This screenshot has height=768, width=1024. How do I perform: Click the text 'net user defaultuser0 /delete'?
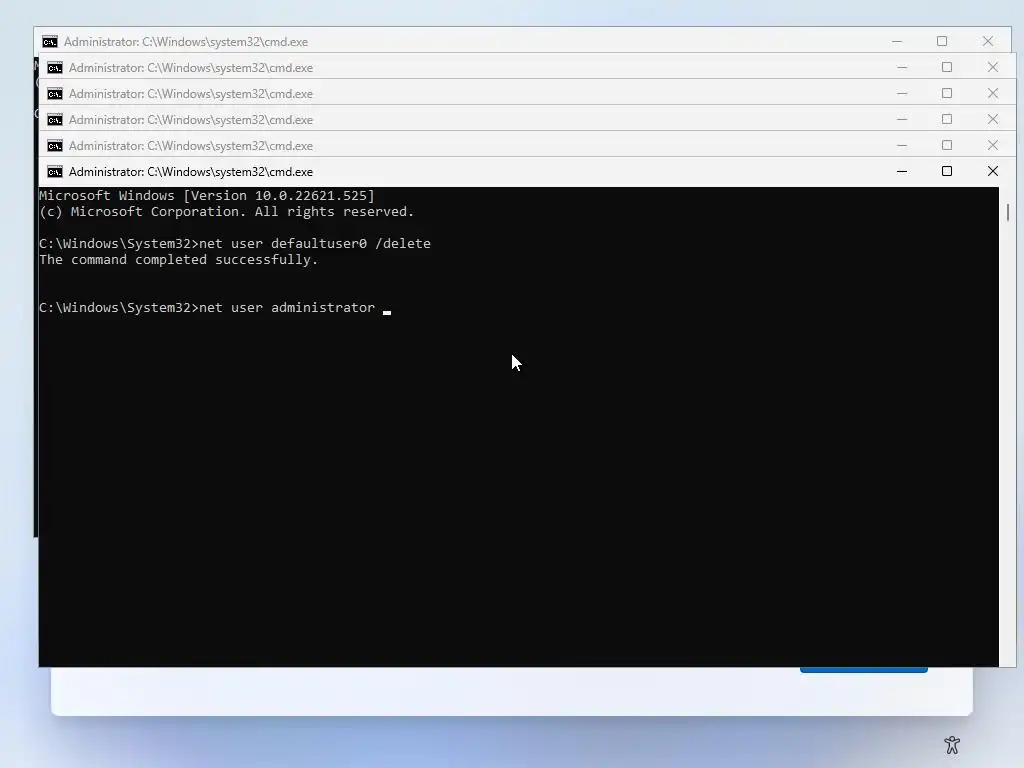coord(315,244)
